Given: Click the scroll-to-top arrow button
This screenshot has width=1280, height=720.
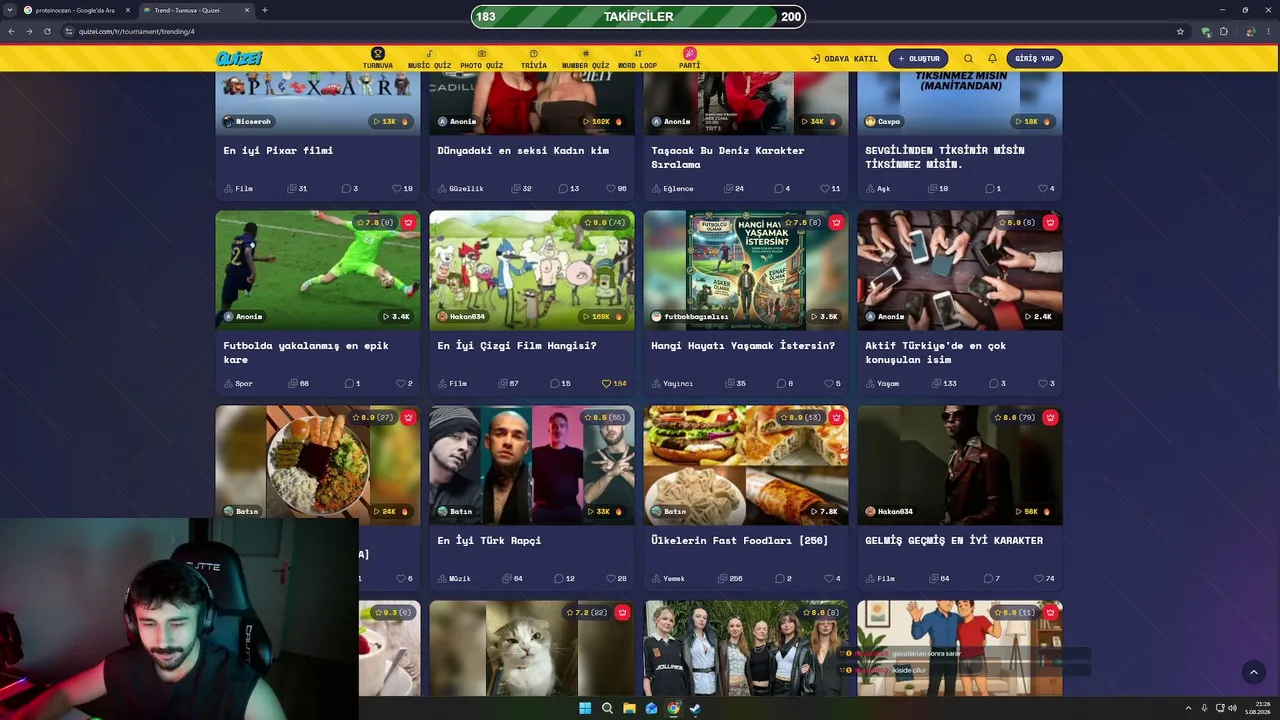Looking at the screenshot, I should (x=1253, y=672).
